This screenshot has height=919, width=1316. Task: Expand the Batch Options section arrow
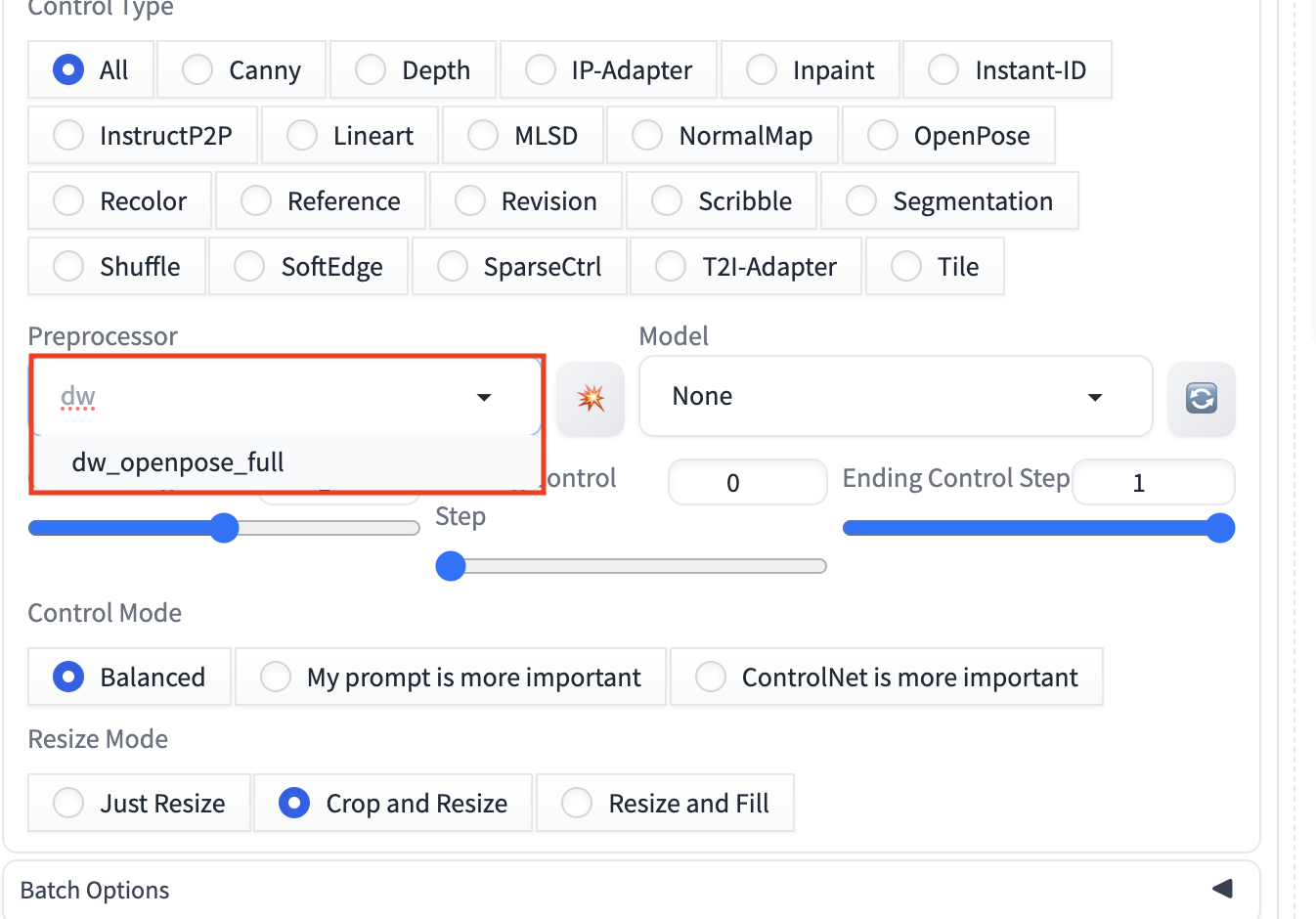coord(1222,889)
